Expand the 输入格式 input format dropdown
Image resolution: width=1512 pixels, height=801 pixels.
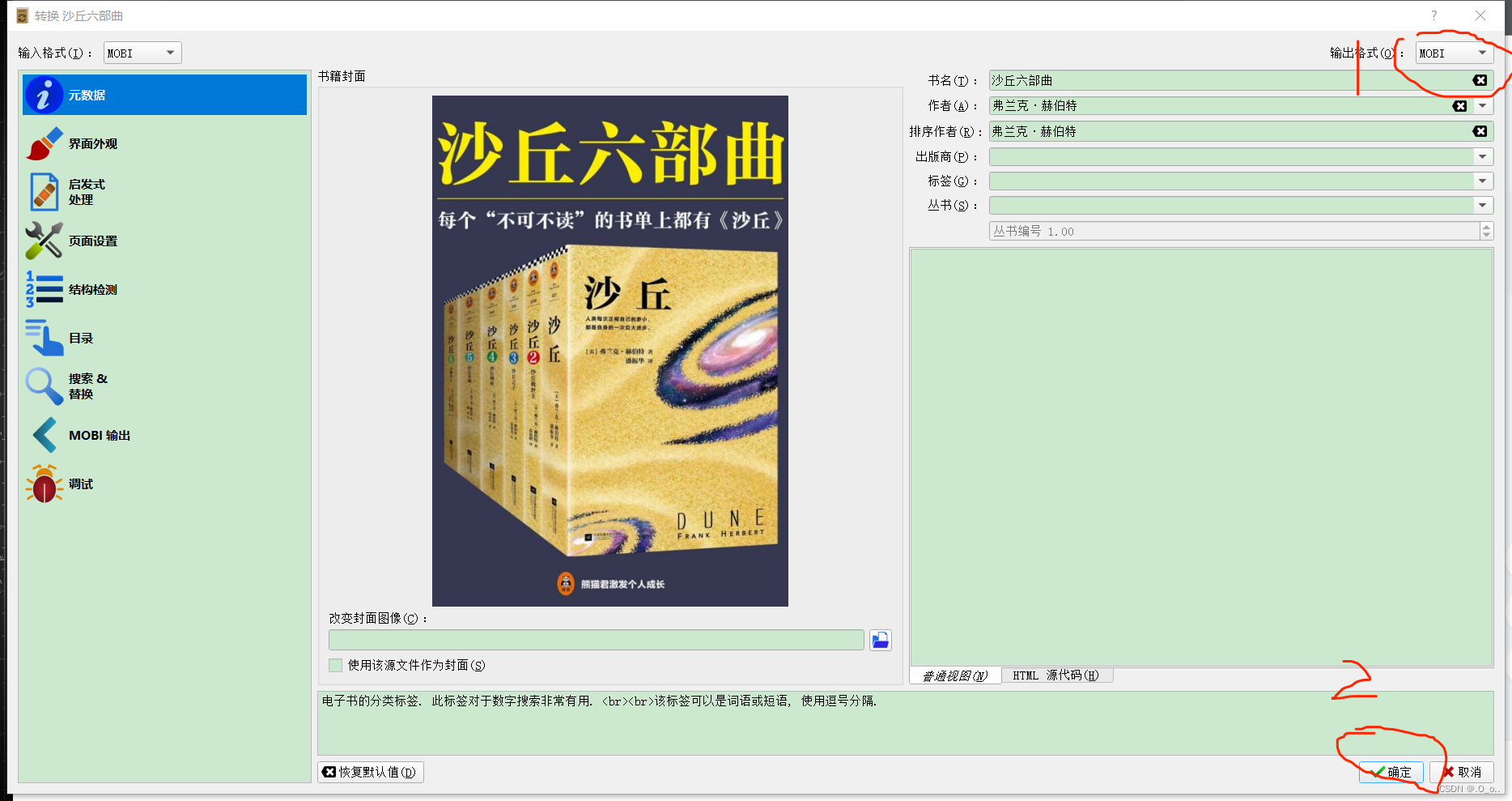click(x=170, y=53)
